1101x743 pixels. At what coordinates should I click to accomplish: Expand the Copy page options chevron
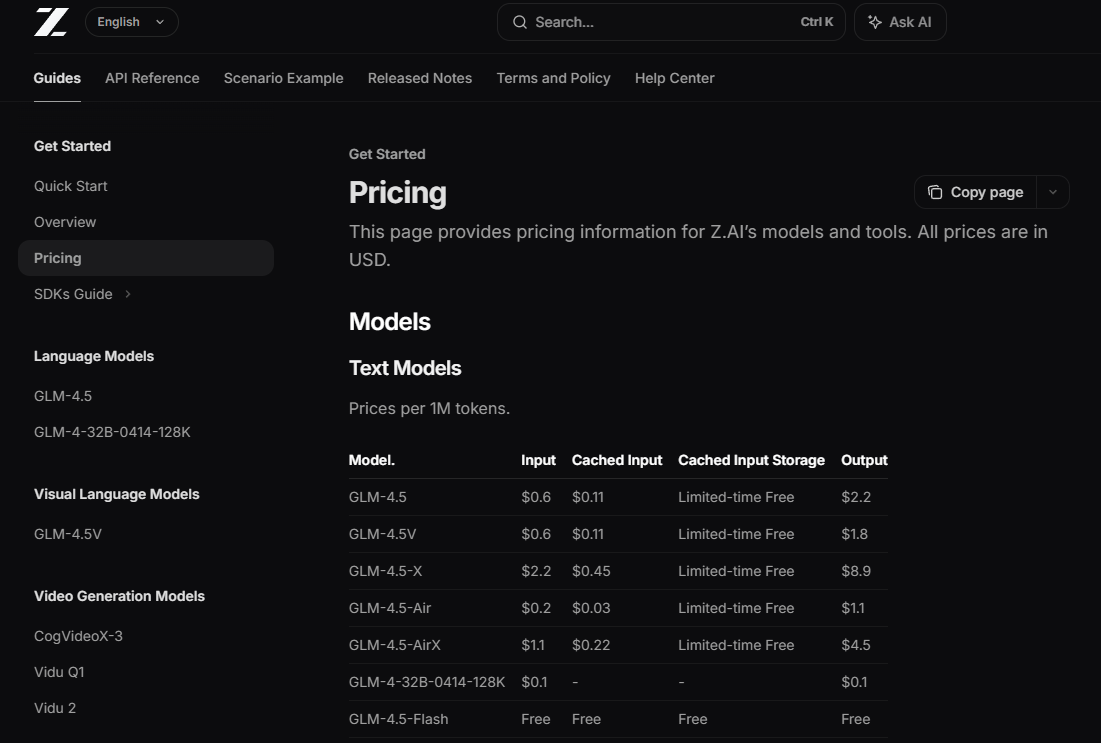[1053, 192]
